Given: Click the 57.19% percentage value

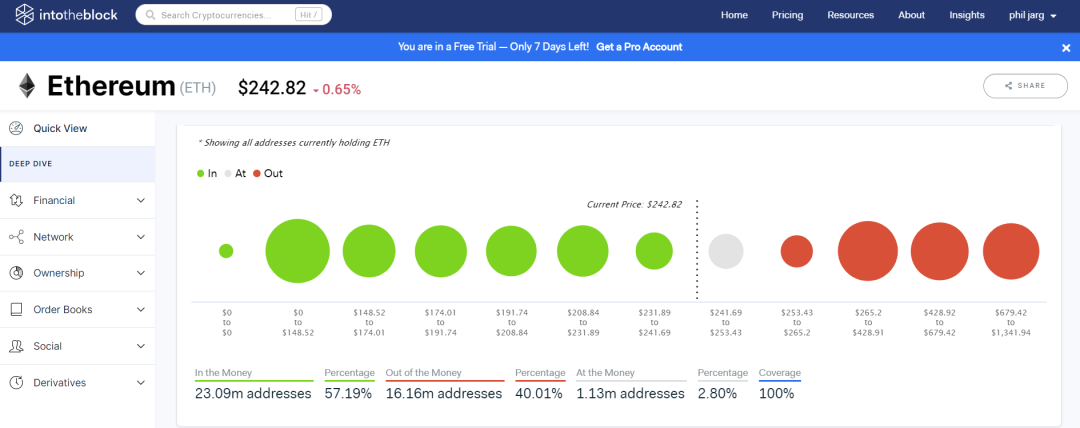Looking at the screenshot, I should pos(348,394).
